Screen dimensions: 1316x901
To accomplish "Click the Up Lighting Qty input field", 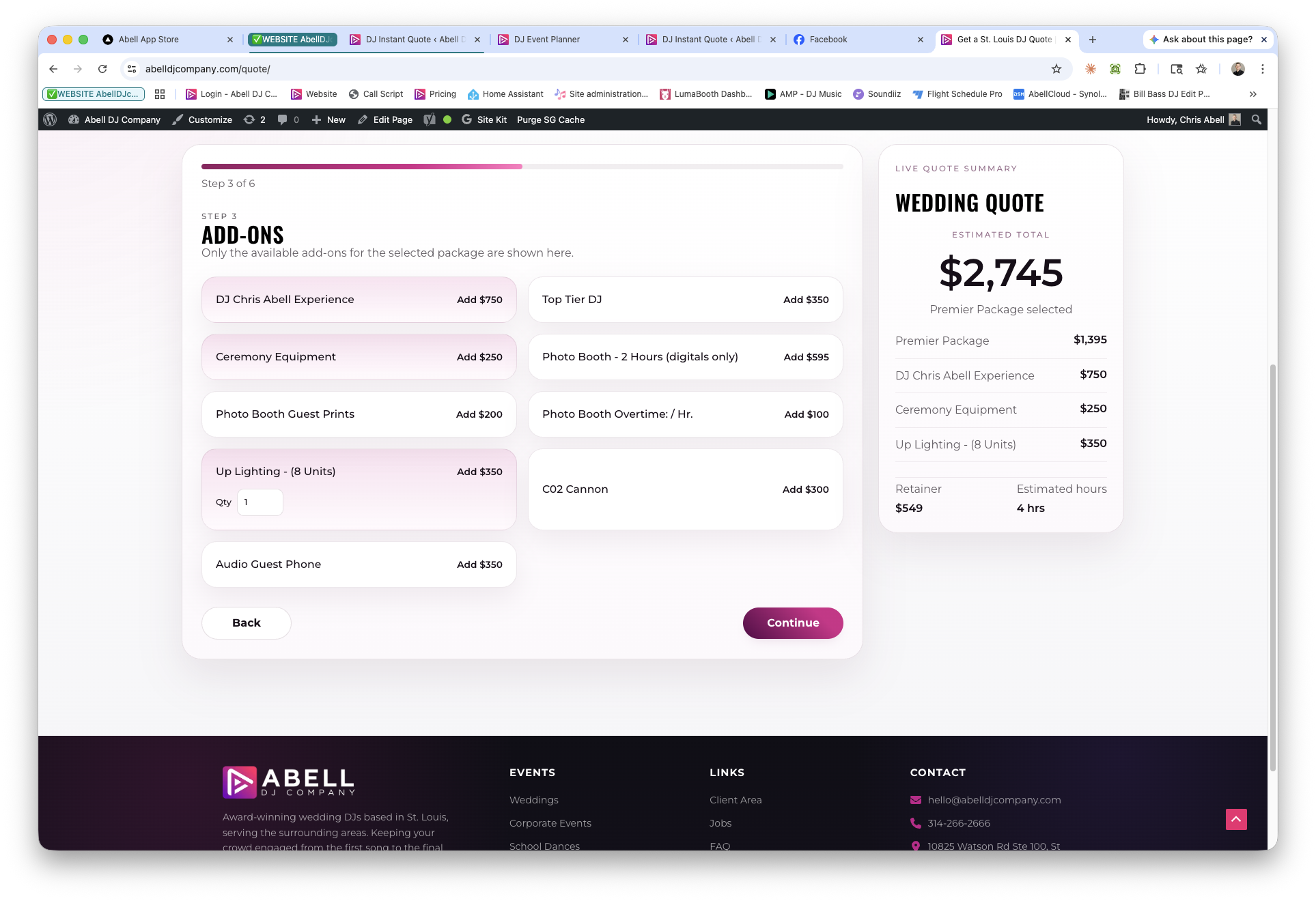I will [260, 502].
